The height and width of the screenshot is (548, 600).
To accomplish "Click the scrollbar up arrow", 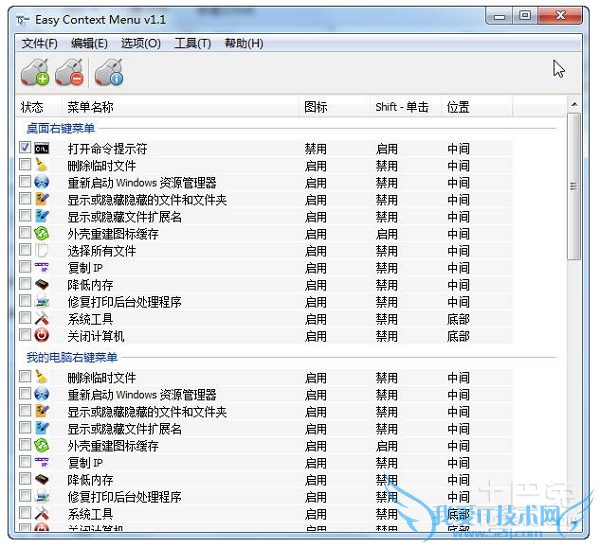I will [x=574, y=104].
